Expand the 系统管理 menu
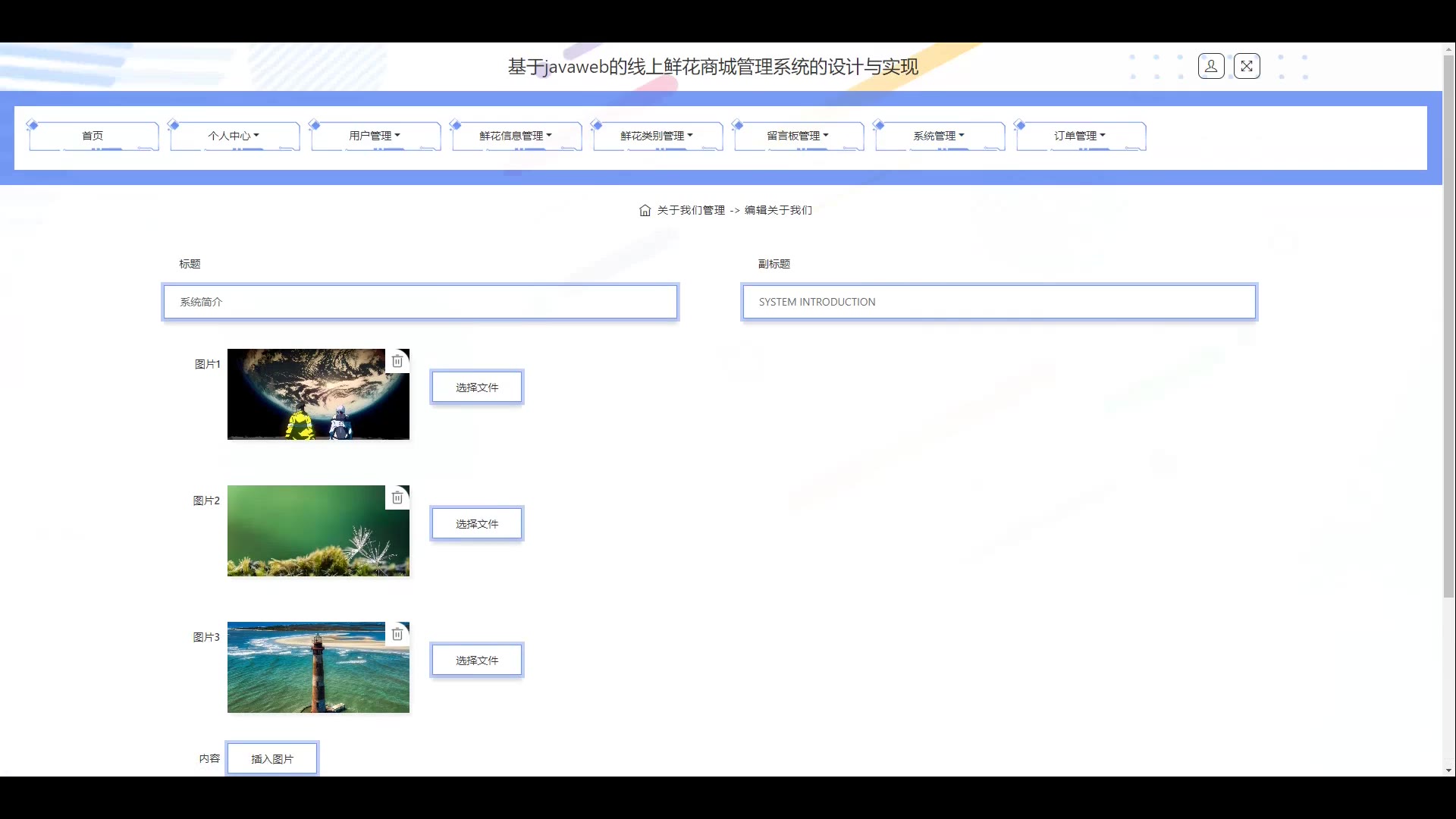The width and height of the screenshot is (1456, 819). (939, 136)
